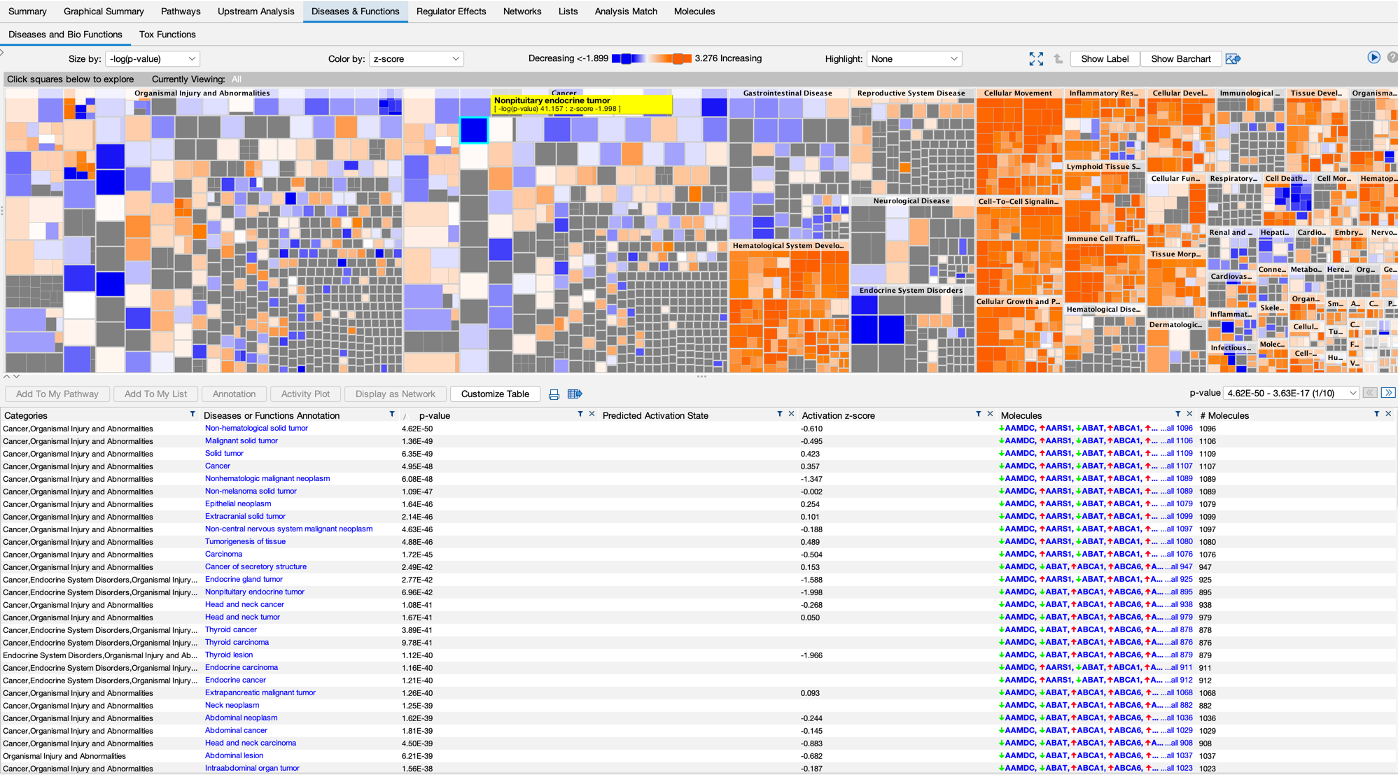Open Pathways tab

pyautogui.click(x=181, y=12)
